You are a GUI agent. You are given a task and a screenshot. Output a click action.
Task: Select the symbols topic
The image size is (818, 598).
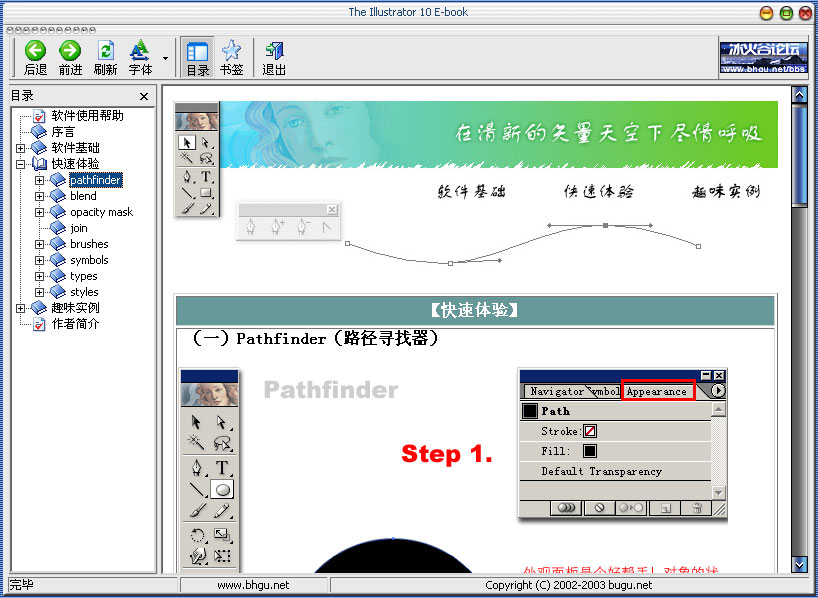[x=89, y=260]
